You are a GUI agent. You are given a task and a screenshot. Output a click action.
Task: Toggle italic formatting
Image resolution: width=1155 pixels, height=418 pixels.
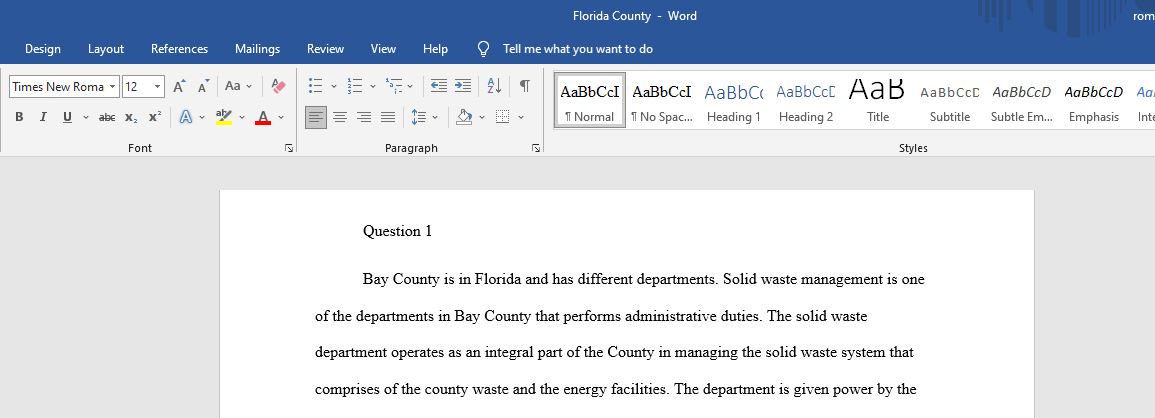tap(43, 116)
